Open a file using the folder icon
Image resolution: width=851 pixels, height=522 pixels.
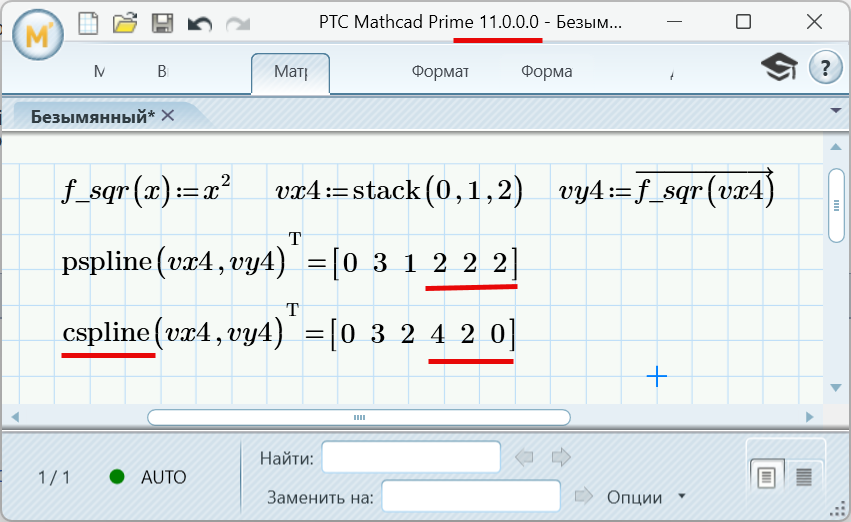pos(125,22)
